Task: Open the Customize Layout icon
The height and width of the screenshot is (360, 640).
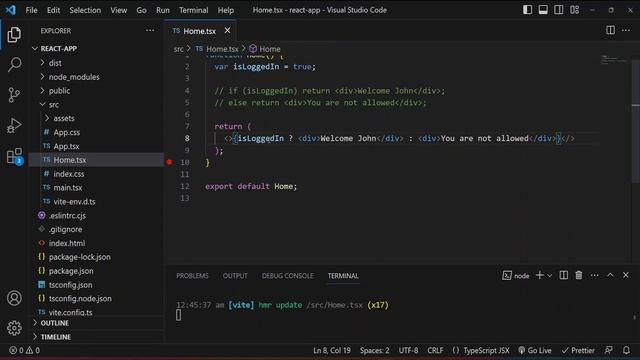Action: (575, 10)
